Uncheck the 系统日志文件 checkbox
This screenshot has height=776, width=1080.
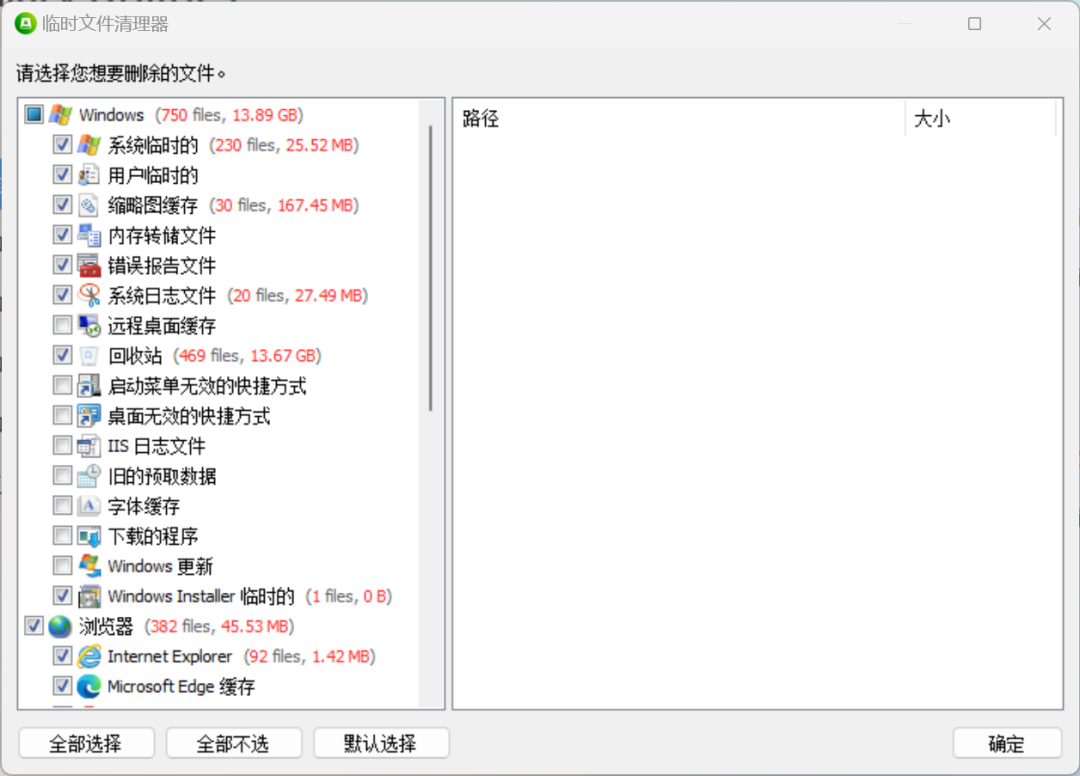pyautogui.click(x=62, y=295)
